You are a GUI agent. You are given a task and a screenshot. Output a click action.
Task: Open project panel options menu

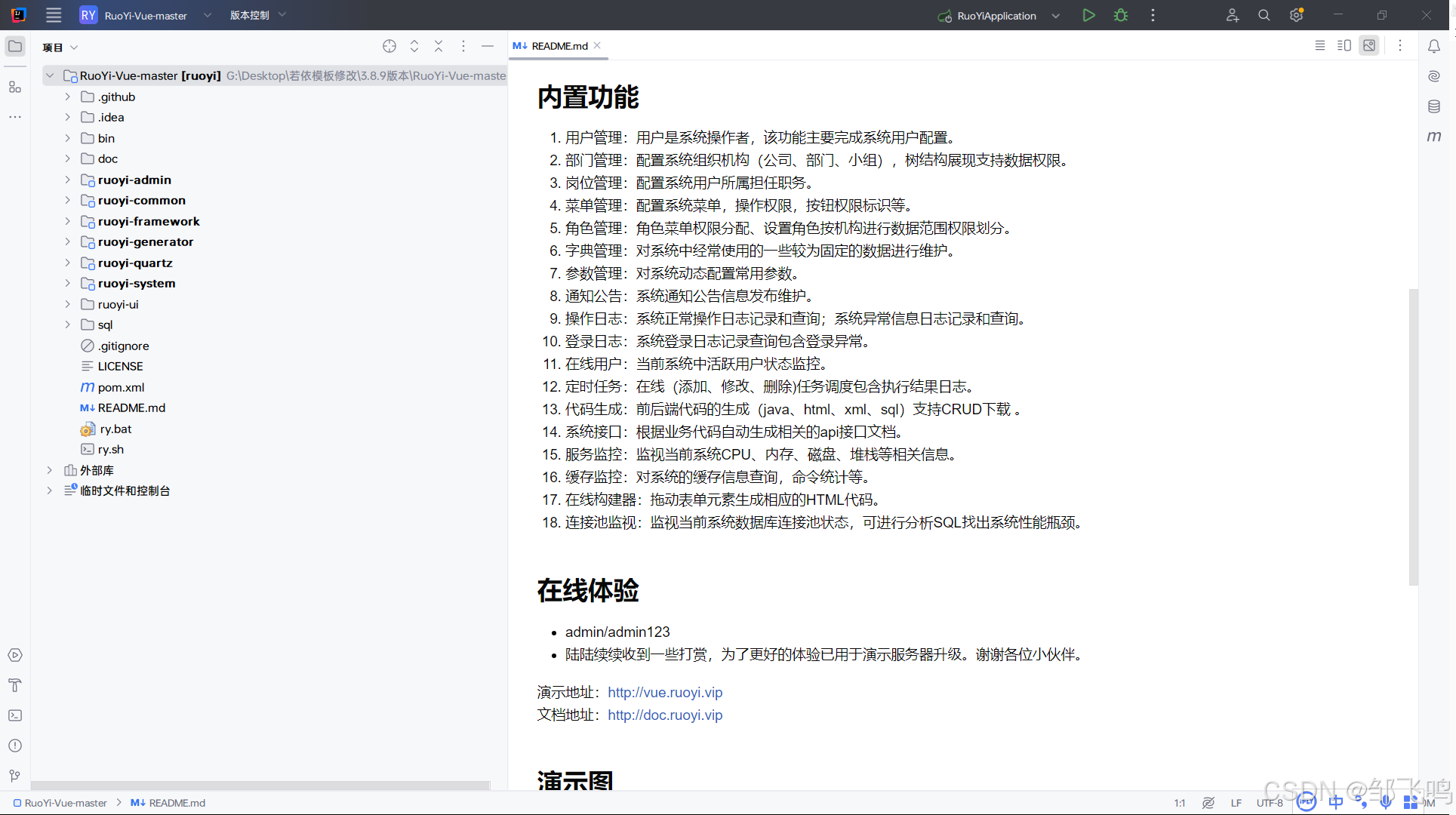[x=463, y=46]
